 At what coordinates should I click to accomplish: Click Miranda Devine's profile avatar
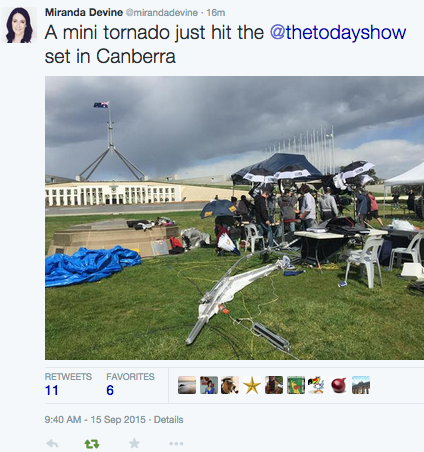[19, 25]
